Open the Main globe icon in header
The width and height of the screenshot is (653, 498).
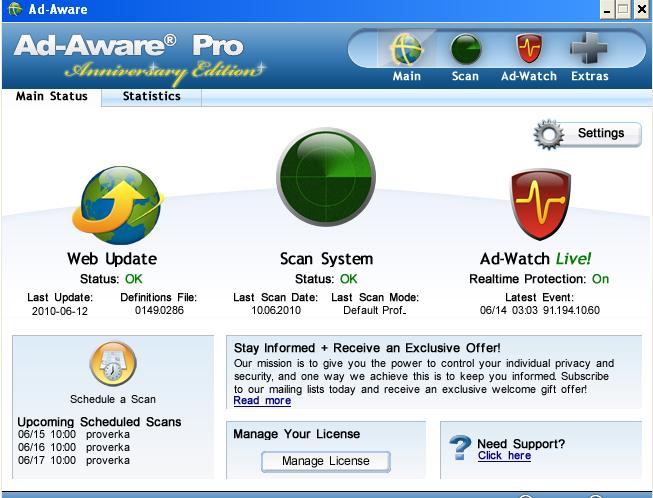click(406, 51)
